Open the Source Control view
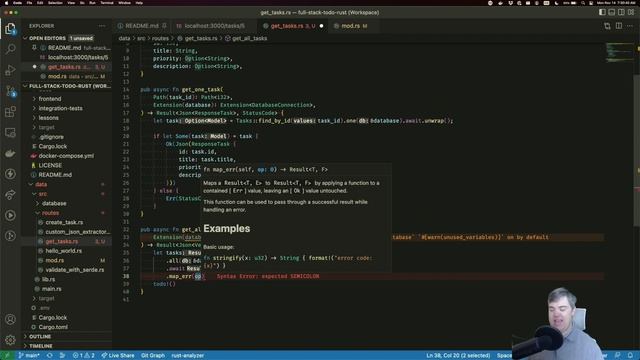Screen dimensions: 640x360 pyautogui.click(x=10, y=91)
